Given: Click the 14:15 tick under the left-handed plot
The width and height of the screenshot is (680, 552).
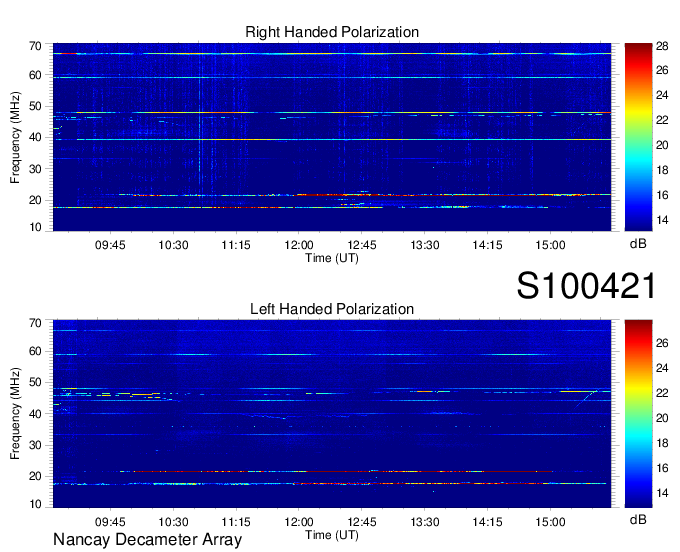Looking at the screenshot, I should click(487, 522).
